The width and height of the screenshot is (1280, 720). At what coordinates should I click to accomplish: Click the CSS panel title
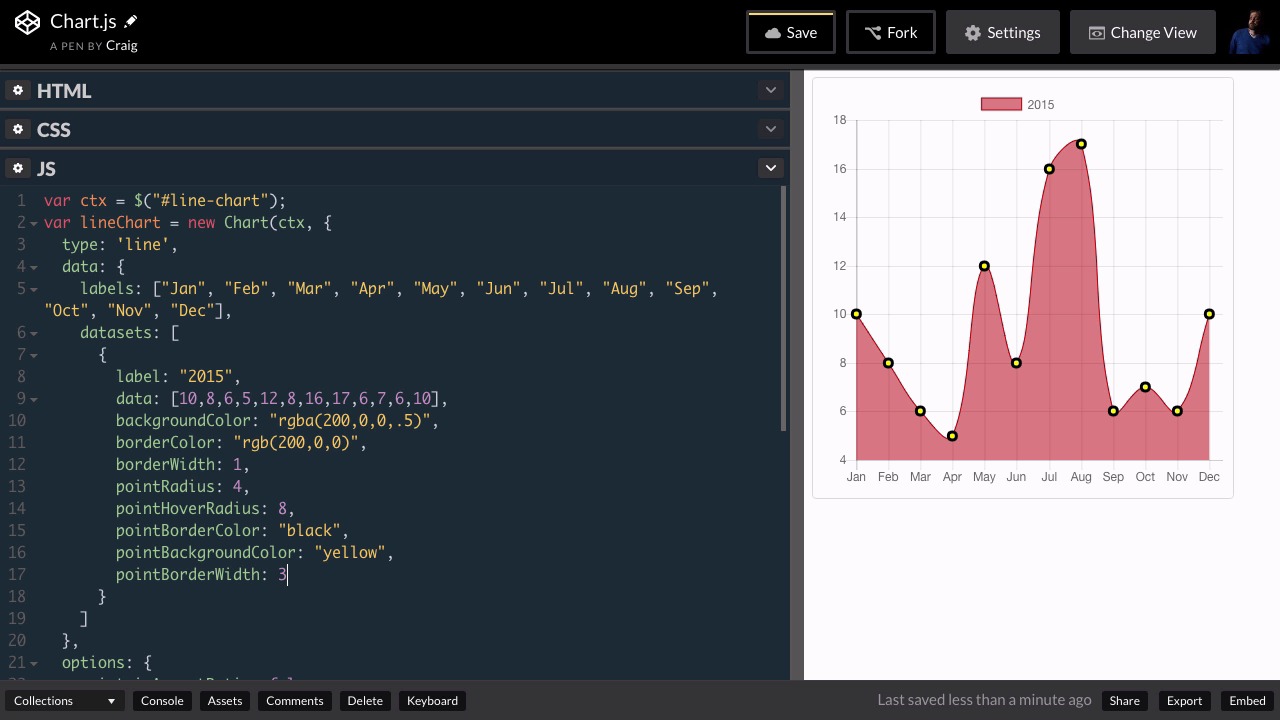tap(54, 130)
